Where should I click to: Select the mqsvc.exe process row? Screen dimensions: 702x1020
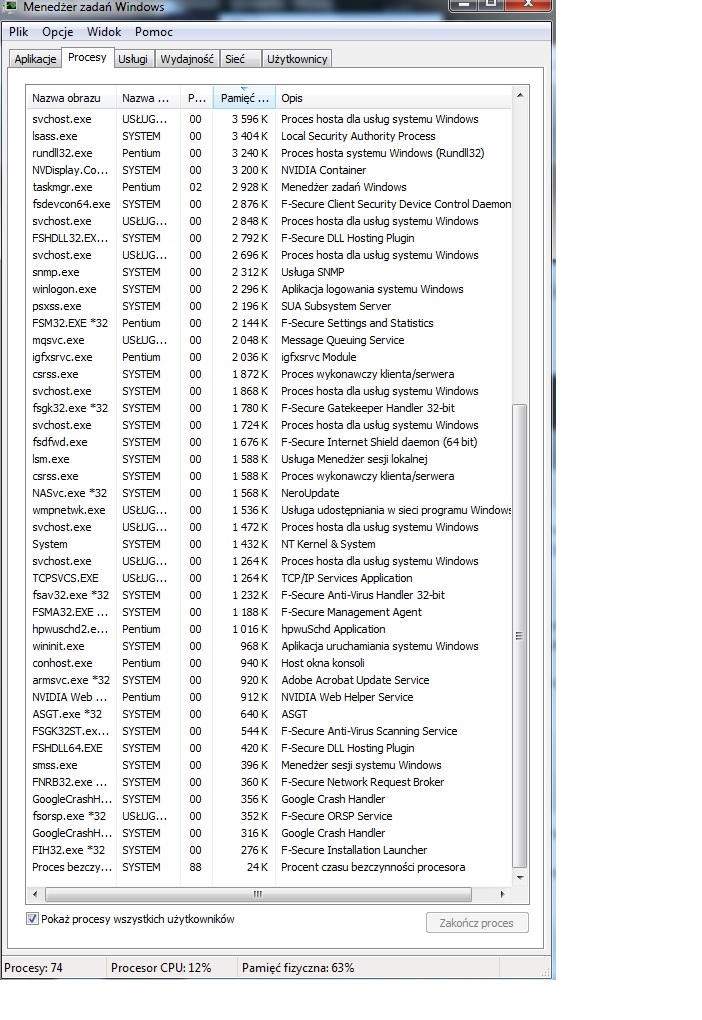point(269,340)
